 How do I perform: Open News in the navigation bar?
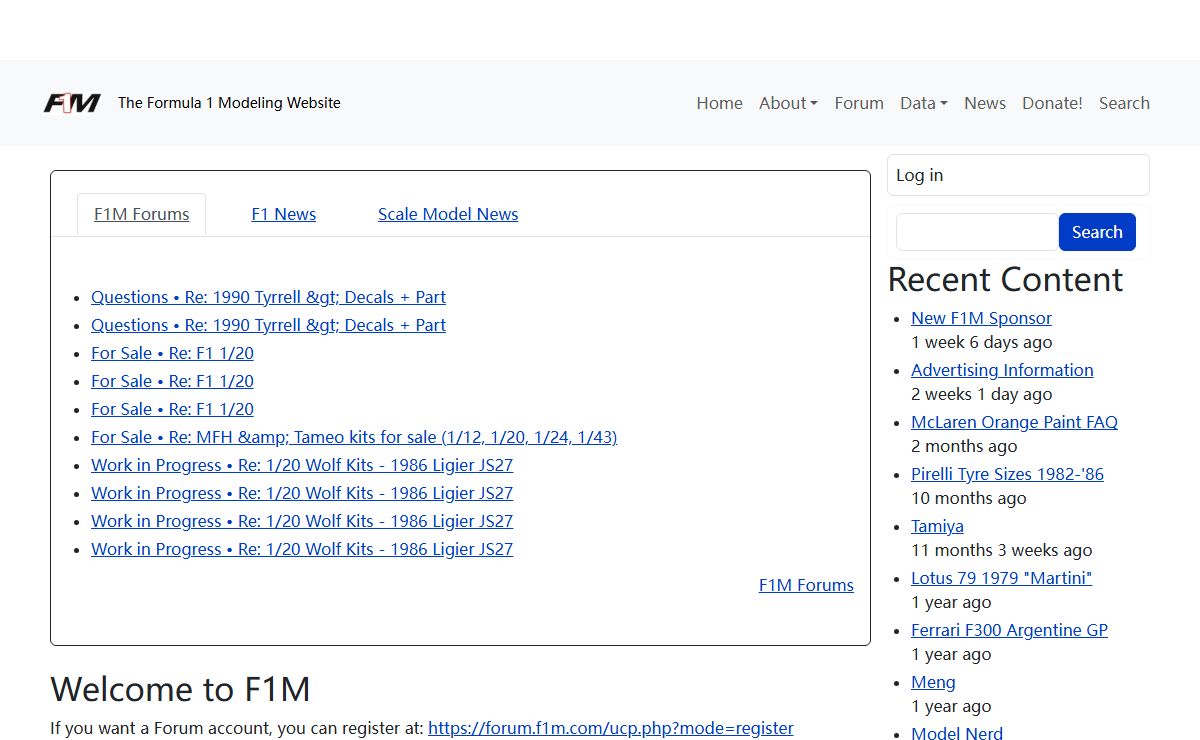[984, 103]
